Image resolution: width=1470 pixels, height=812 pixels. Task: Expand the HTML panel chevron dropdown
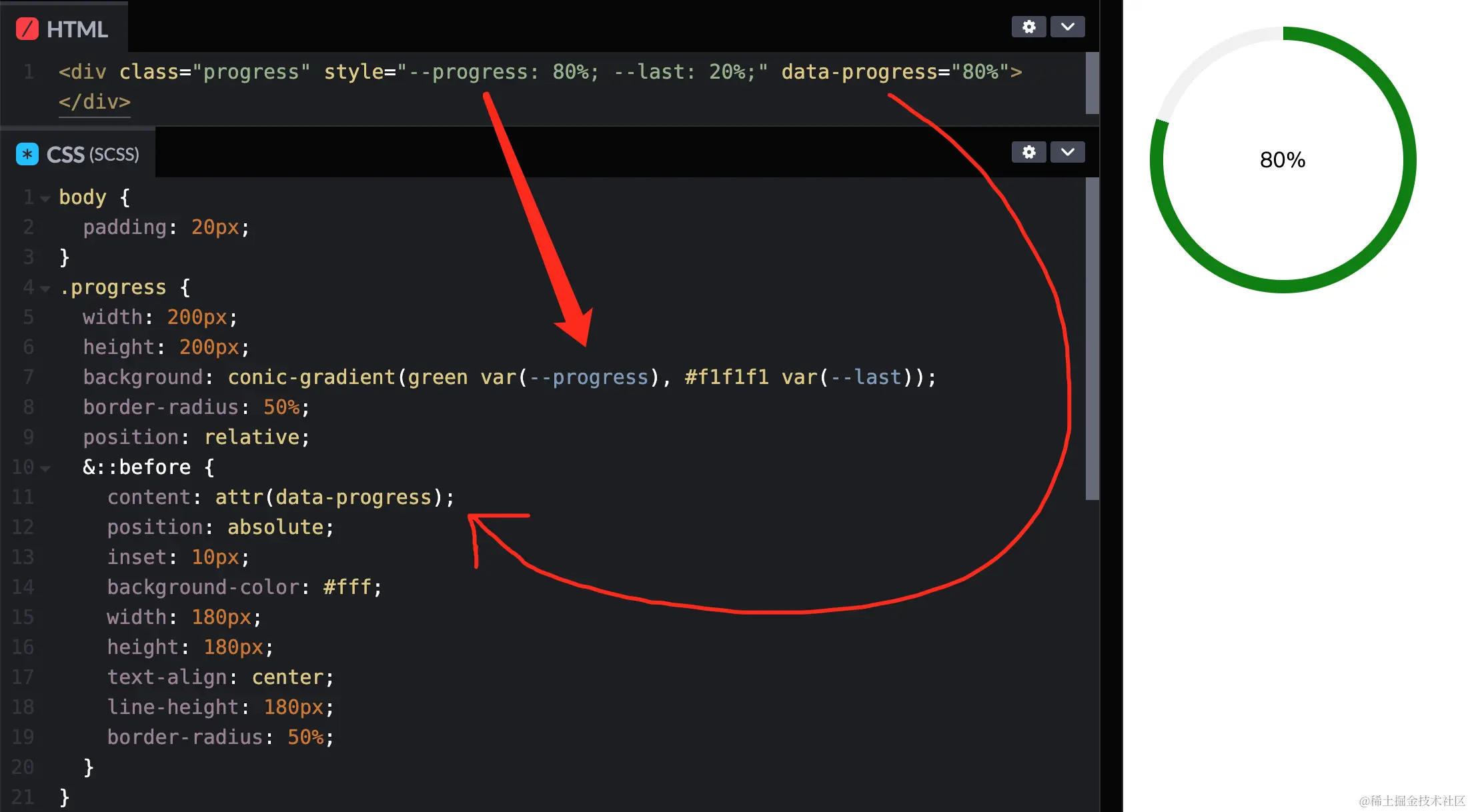click(x=1067, y=27)
